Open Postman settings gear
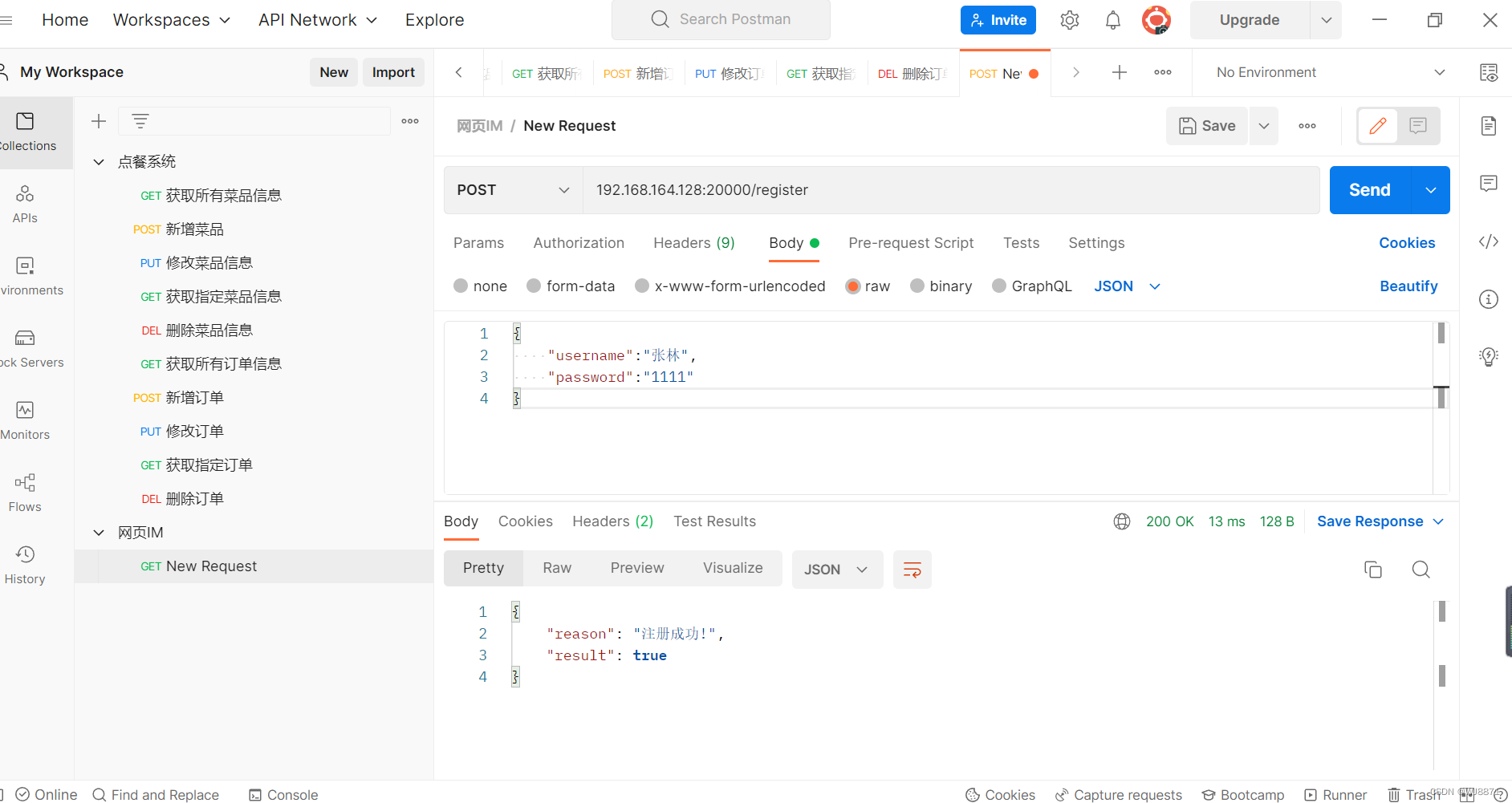Screen dimensions: 1512x803 1069,20
